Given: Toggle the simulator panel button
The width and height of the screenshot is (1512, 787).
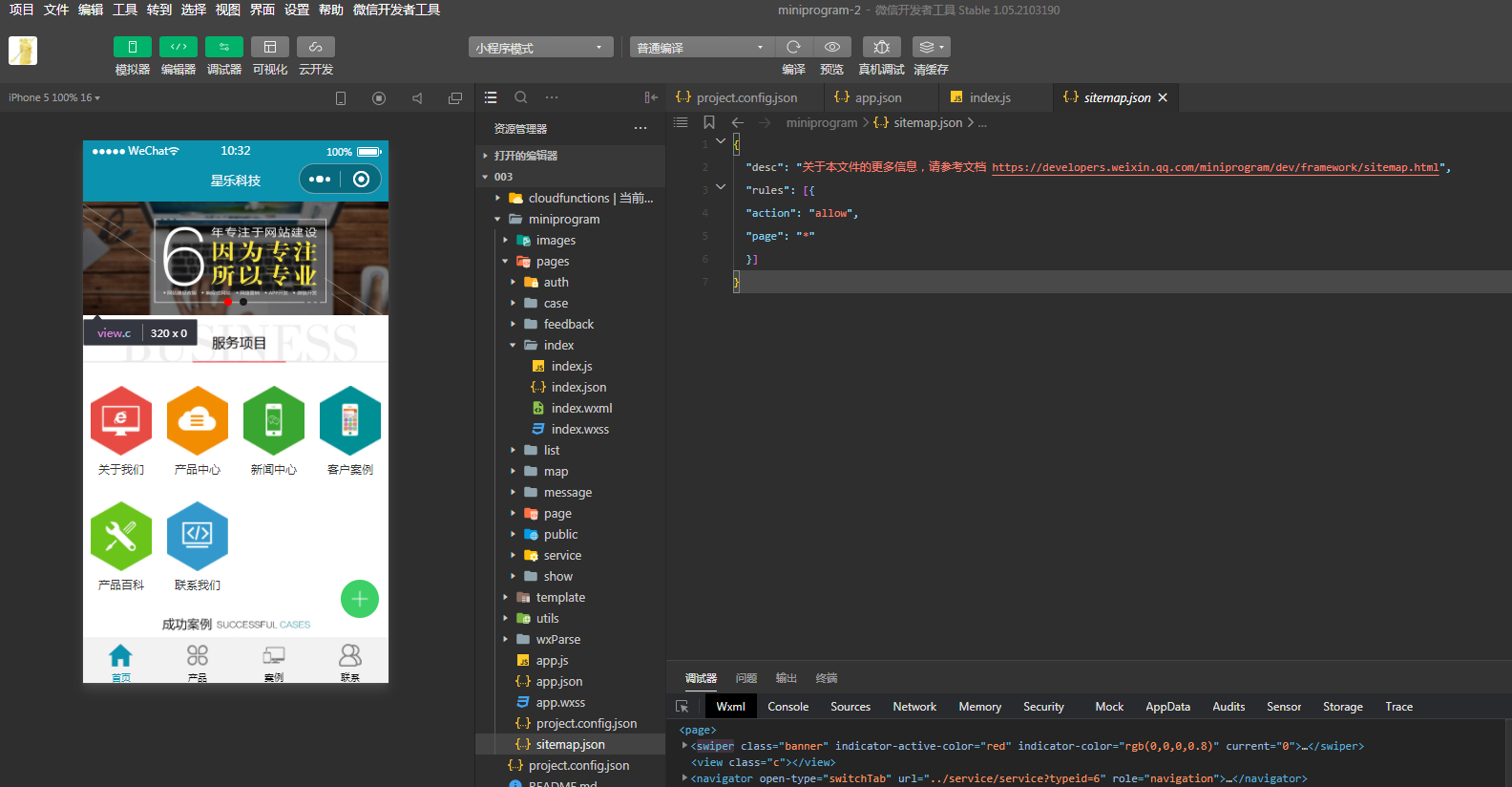Looking at the screenshot, I should (x=133, y=47).
